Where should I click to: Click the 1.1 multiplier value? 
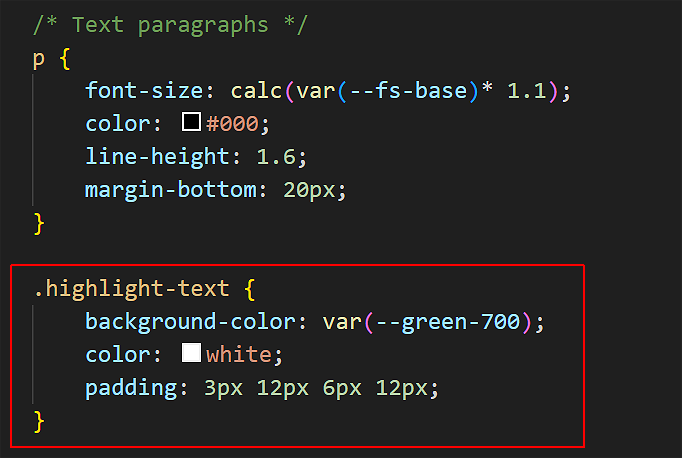(528, 90)
